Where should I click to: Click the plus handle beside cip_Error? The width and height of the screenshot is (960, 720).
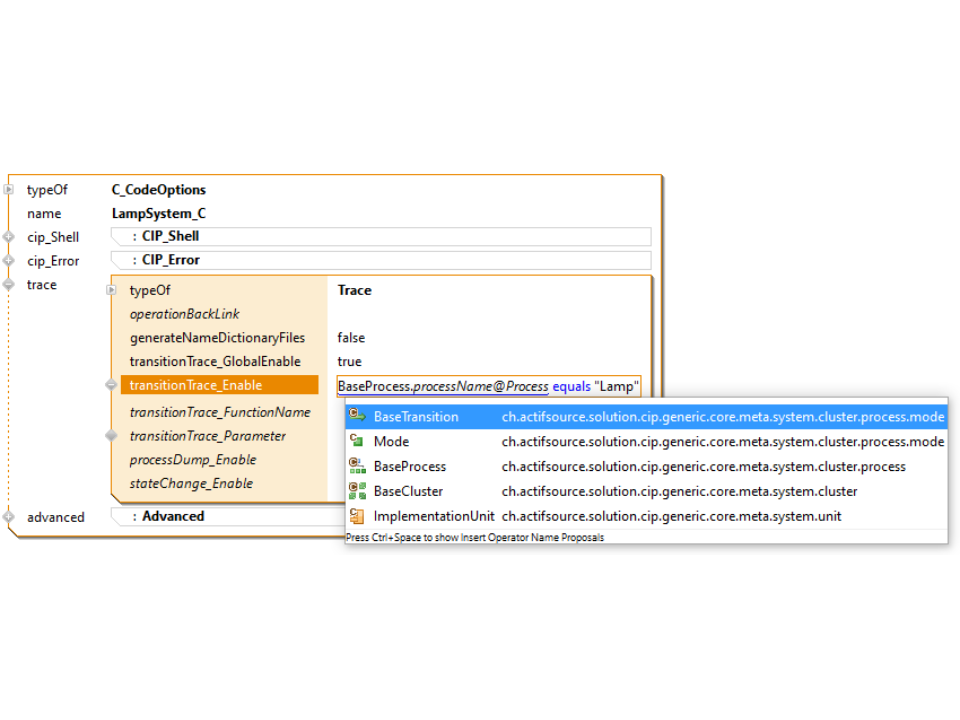pos(9,261)
